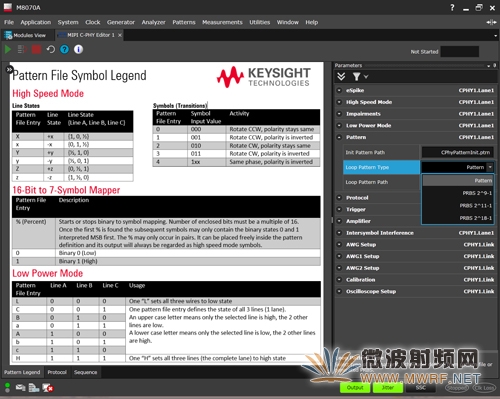Click the filter funnel icon in Parameters
The width and height of the screenshot is (500, 399).
(356, 77)
